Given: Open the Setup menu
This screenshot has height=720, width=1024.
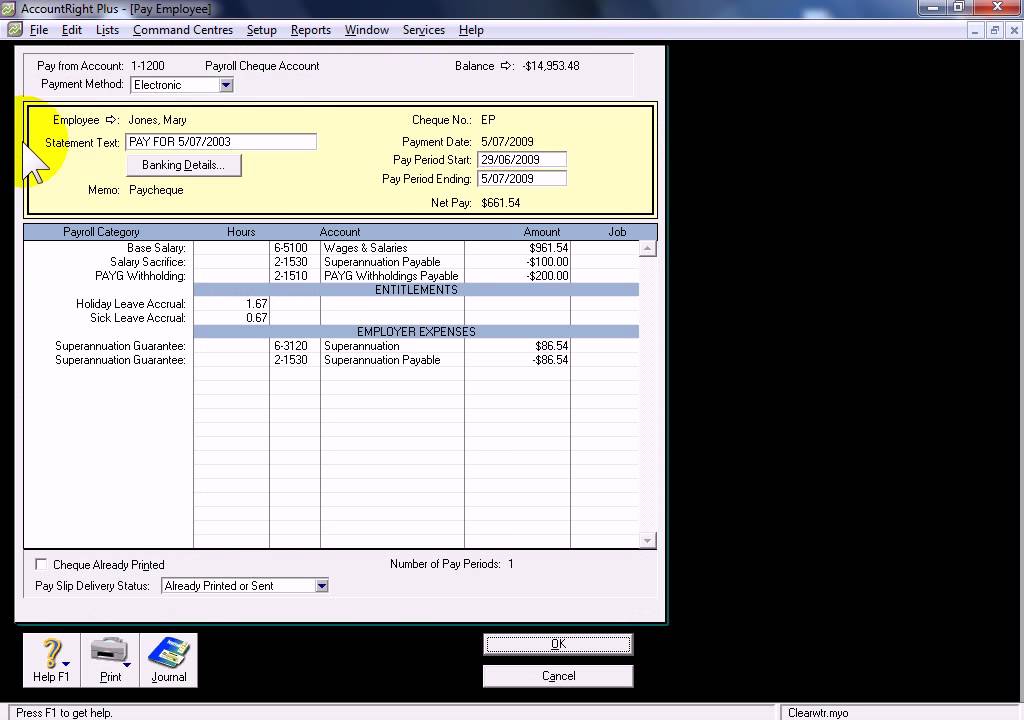Looking at the screenshot, I should coord(261,30).
